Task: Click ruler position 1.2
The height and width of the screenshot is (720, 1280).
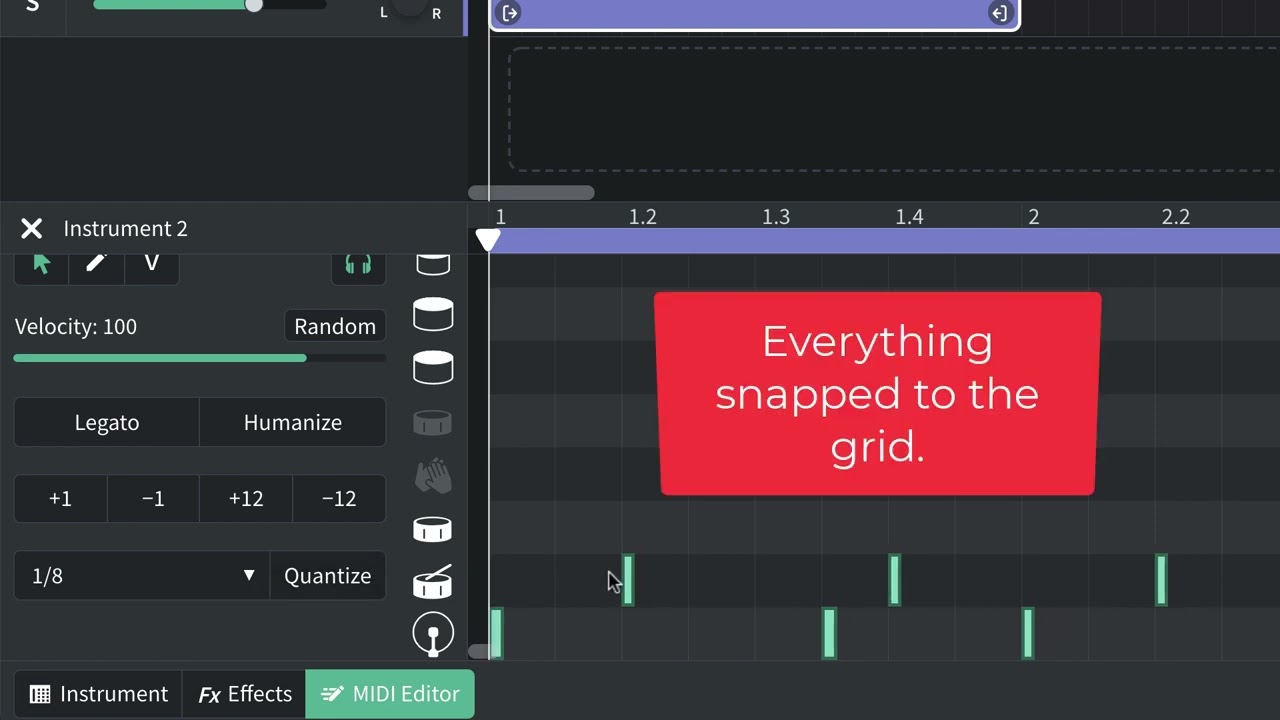Action: point(643,217)
